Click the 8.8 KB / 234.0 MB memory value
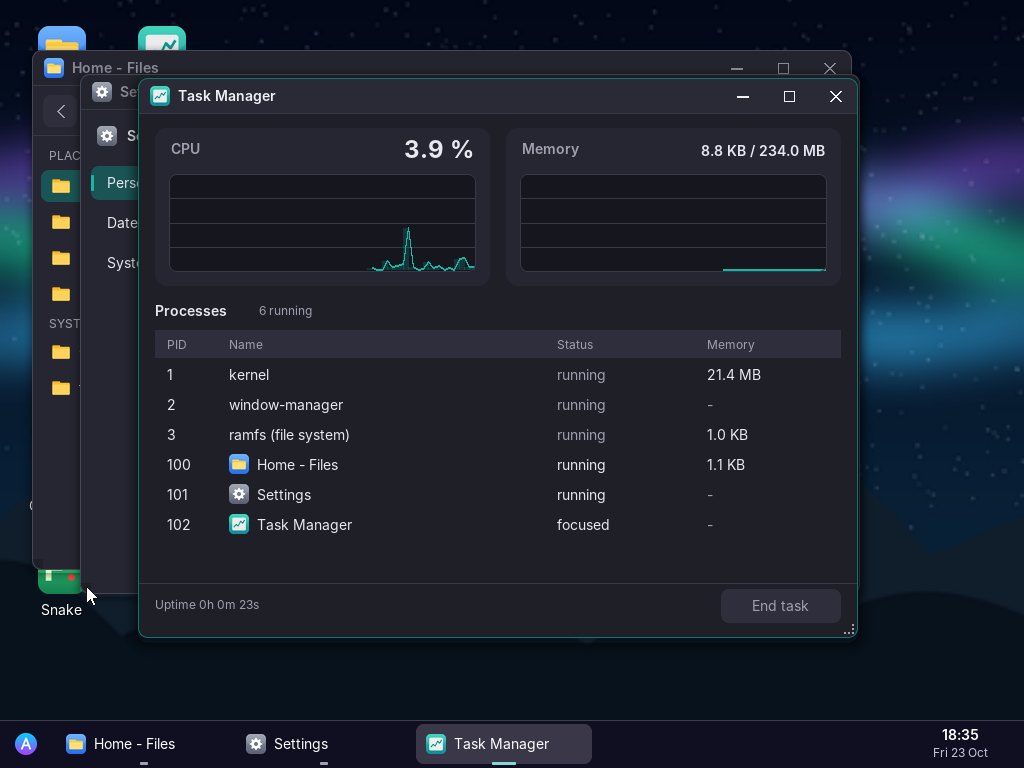Image resolution: width=1024 pixels, height=768 pixels. coord(763,151)
